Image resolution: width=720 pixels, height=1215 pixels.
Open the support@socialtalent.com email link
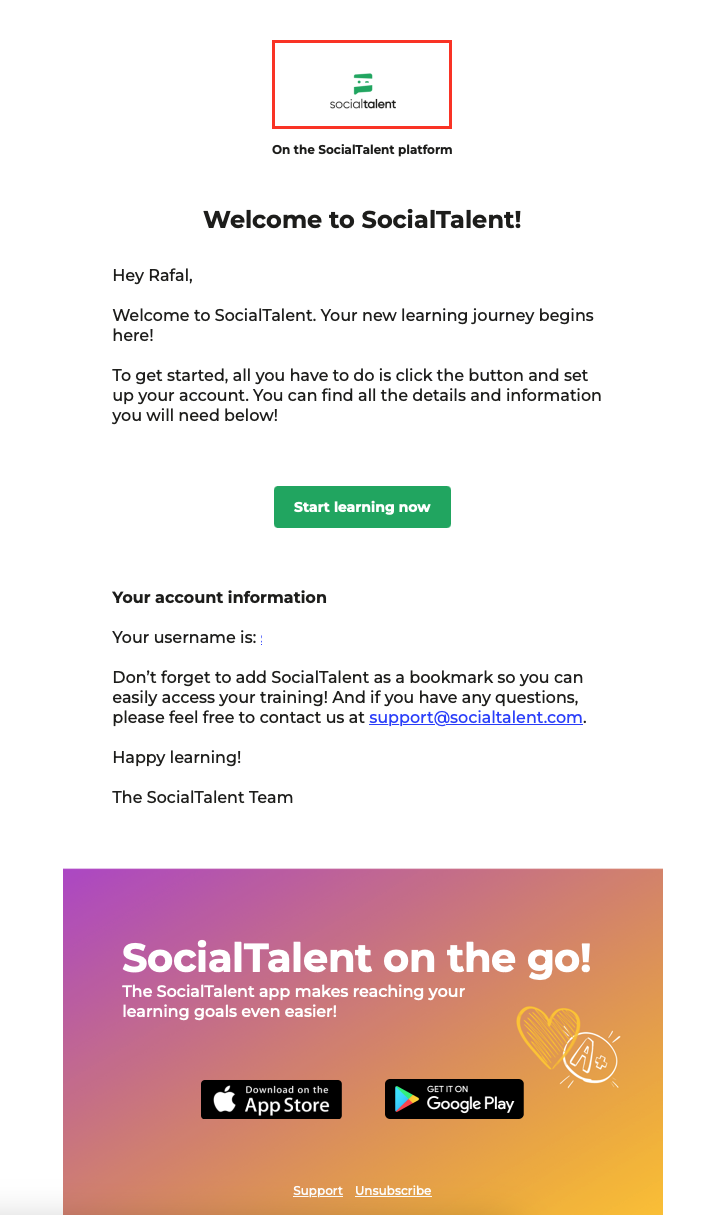(475, 718)
